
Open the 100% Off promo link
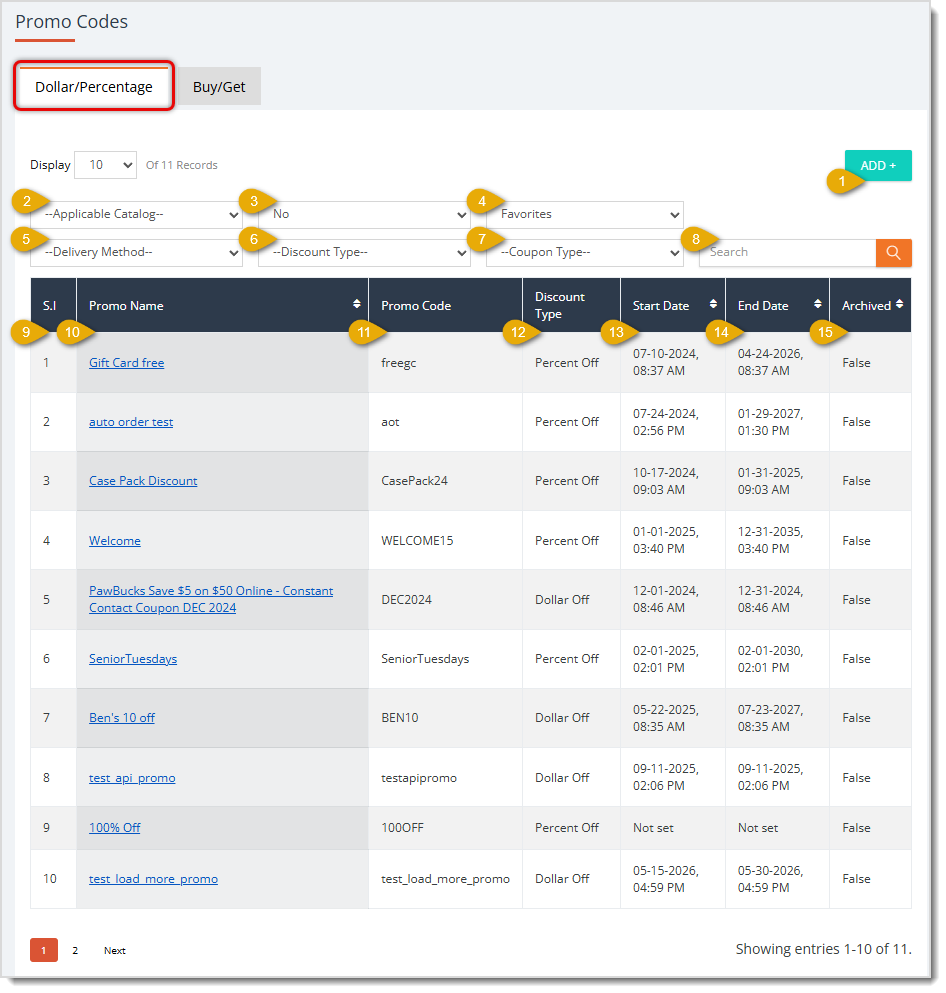pyautogui.click(x=115, y=828)
